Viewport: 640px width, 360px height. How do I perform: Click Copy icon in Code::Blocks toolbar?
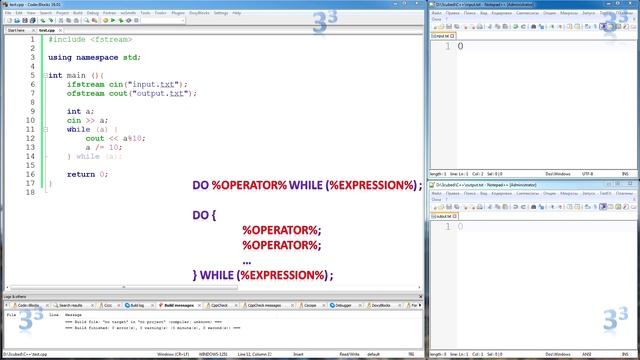tap(69, 20)
